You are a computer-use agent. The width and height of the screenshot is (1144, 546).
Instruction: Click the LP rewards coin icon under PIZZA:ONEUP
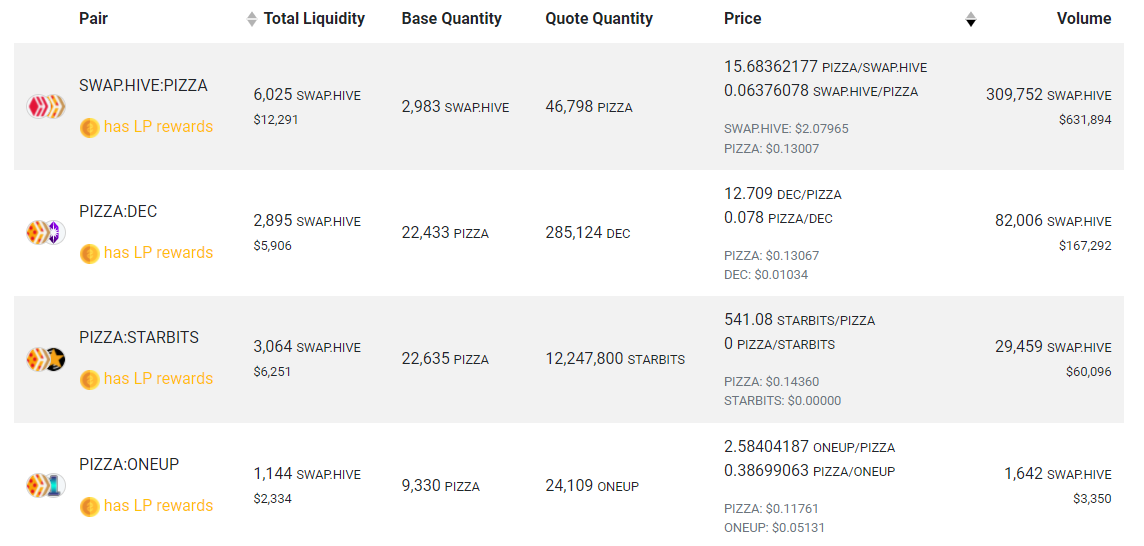pyautogui.click(x=89, y=507)
